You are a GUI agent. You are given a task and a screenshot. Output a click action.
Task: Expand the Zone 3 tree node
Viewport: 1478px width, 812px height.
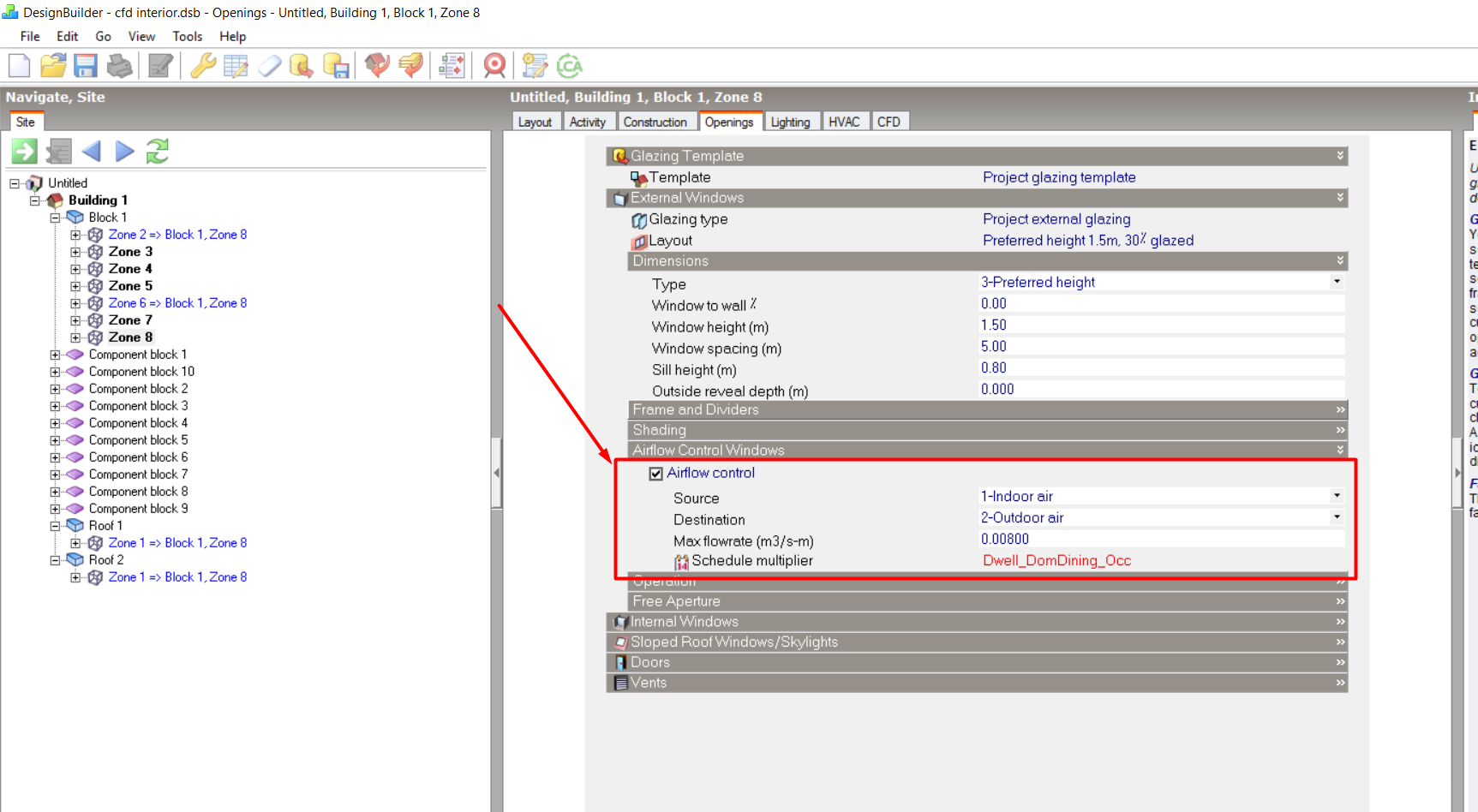[x=75, y=252]
